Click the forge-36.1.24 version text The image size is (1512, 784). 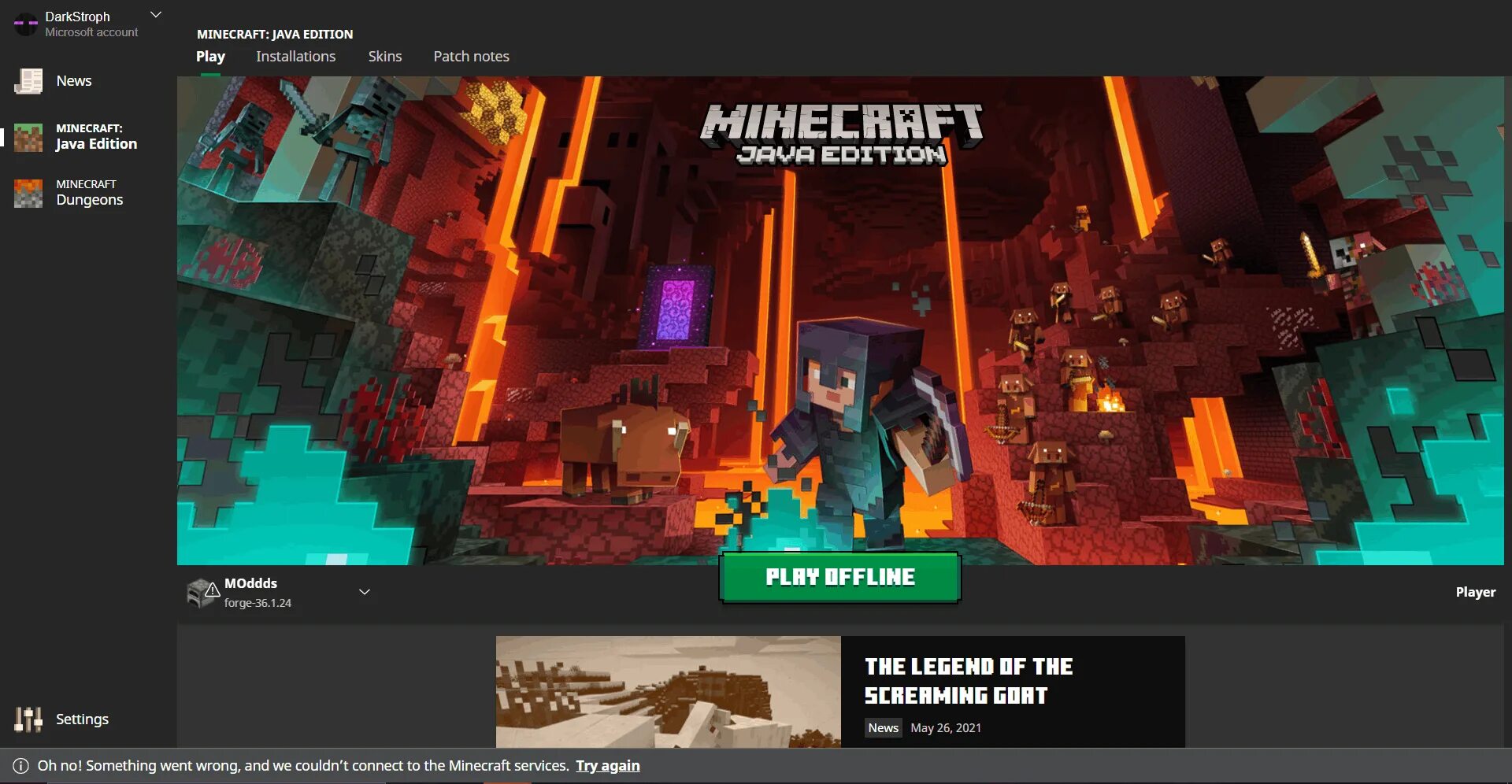pyautogui.click(x=258, y=603)
